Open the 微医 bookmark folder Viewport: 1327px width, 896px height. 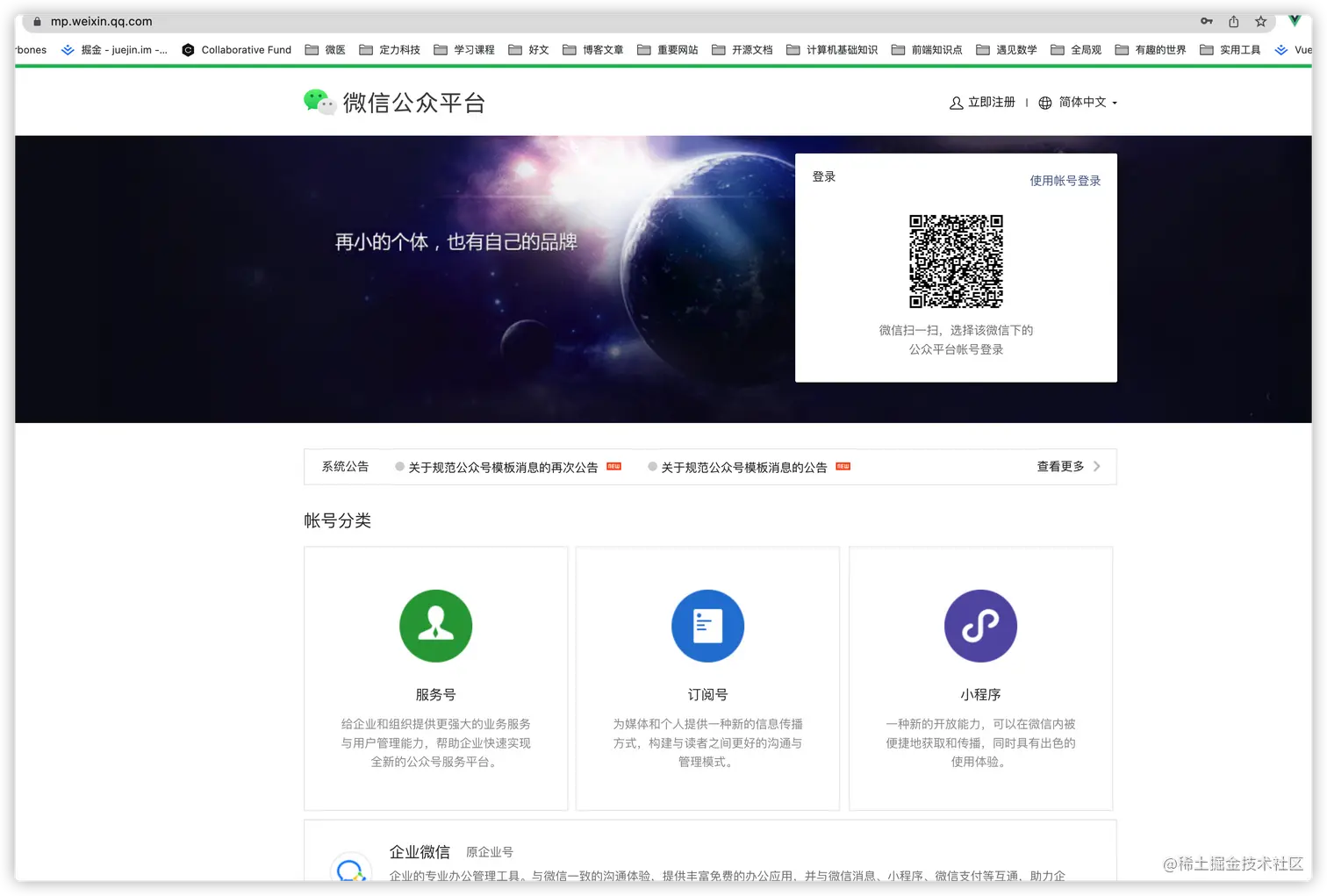325,50
